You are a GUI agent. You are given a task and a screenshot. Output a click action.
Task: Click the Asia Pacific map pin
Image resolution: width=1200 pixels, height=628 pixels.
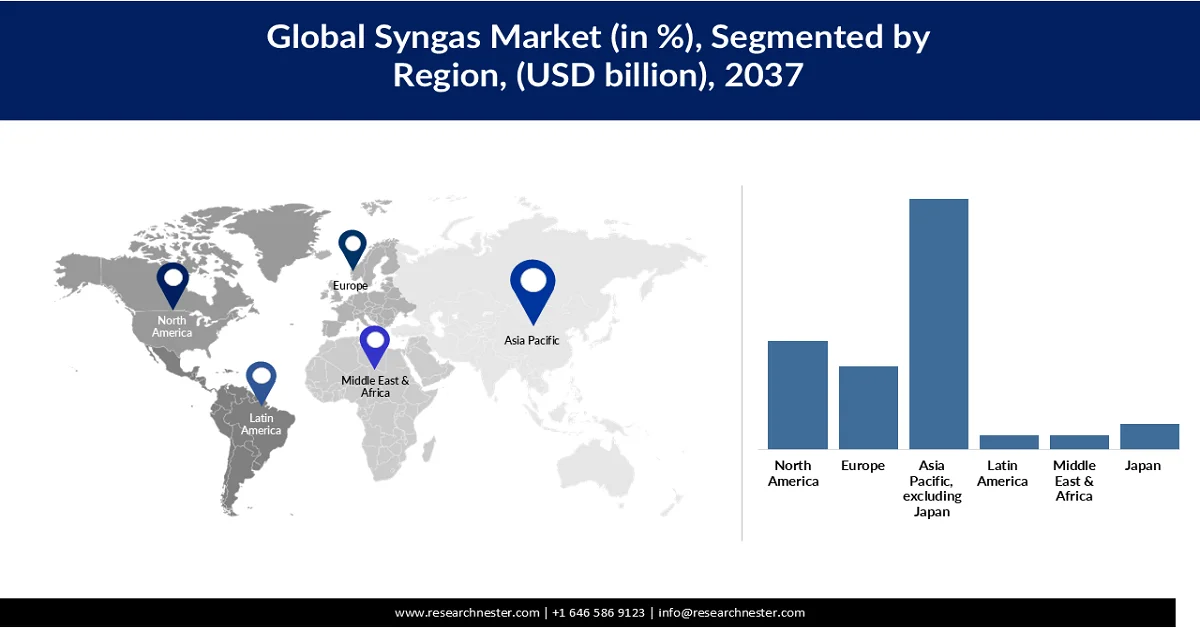[532, 291]
